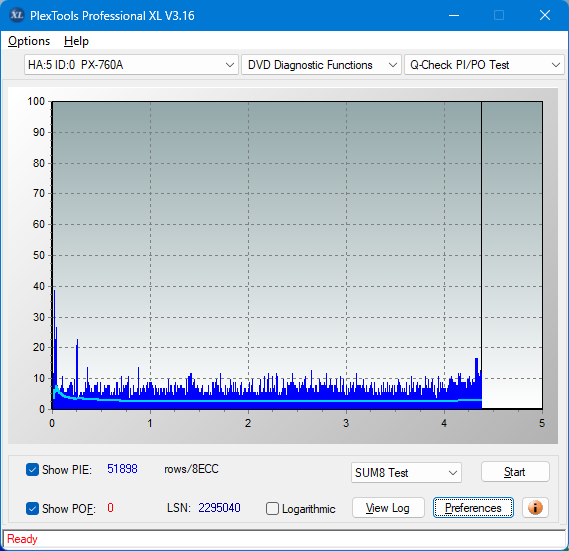Click the Start button

tap(515, 472)
